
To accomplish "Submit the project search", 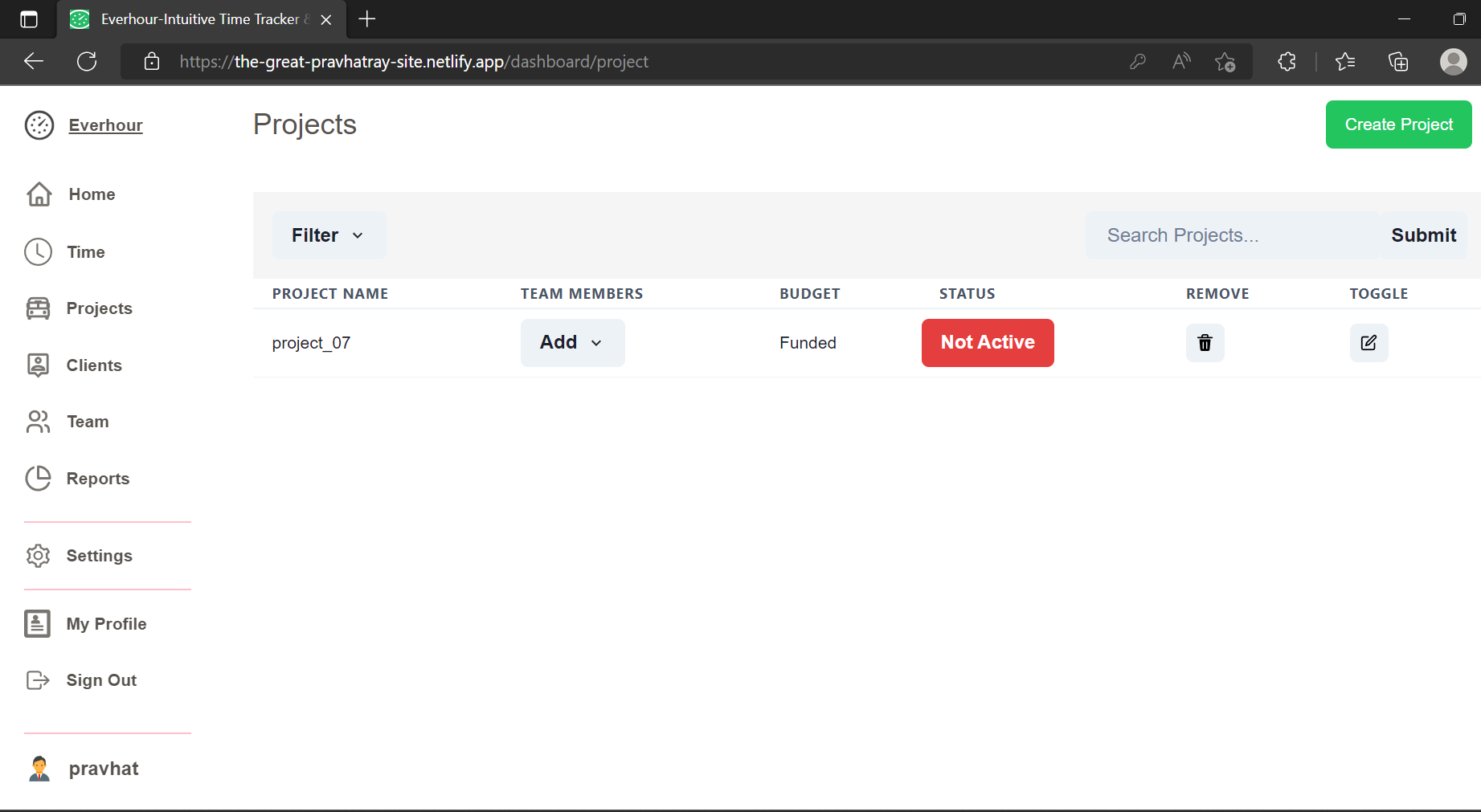I will tap(1424, 235).
